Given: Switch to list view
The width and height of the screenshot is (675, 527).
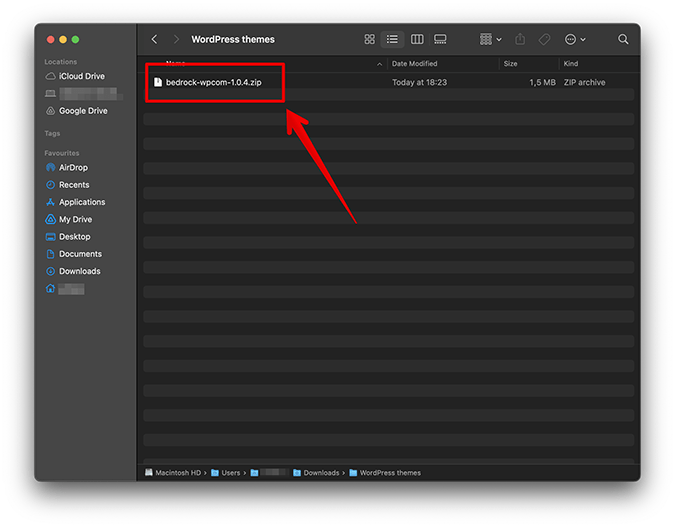Looking at the screenshot, I should click(392, 39).
